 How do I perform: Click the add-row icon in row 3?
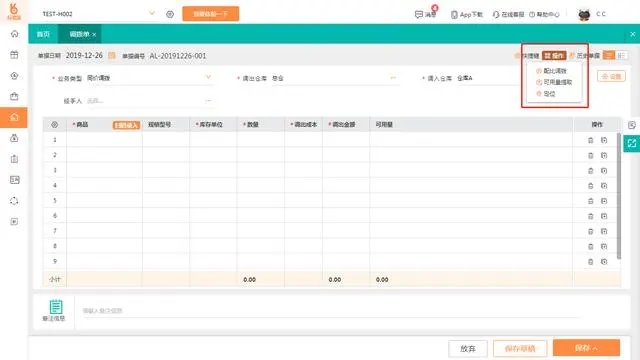[x=604, y=171]
